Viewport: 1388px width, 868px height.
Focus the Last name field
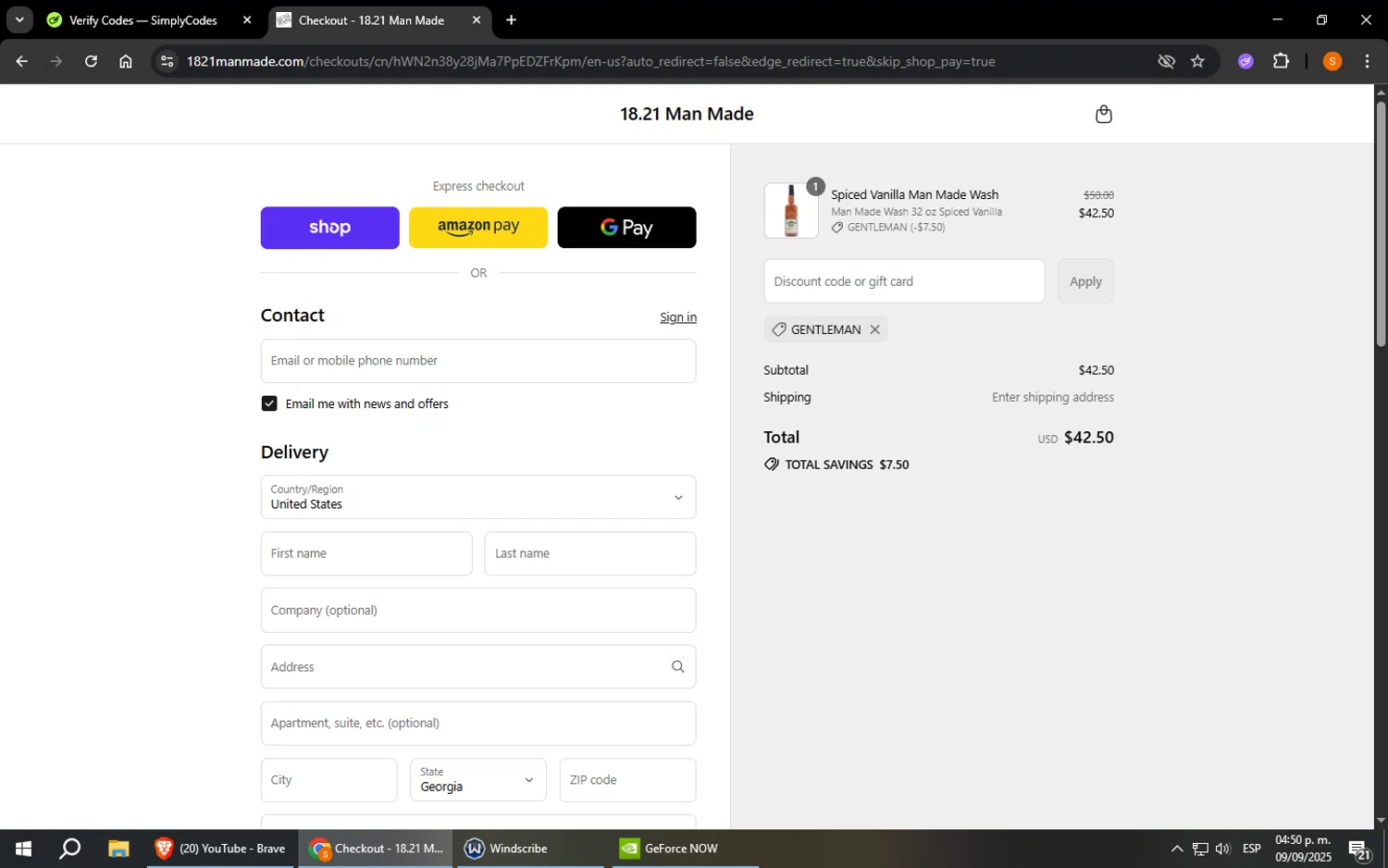(590, 553)
